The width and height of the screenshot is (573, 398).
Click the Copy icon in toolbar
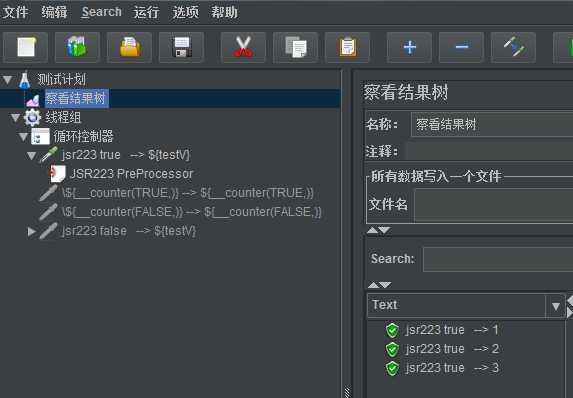tap(295, 47)
